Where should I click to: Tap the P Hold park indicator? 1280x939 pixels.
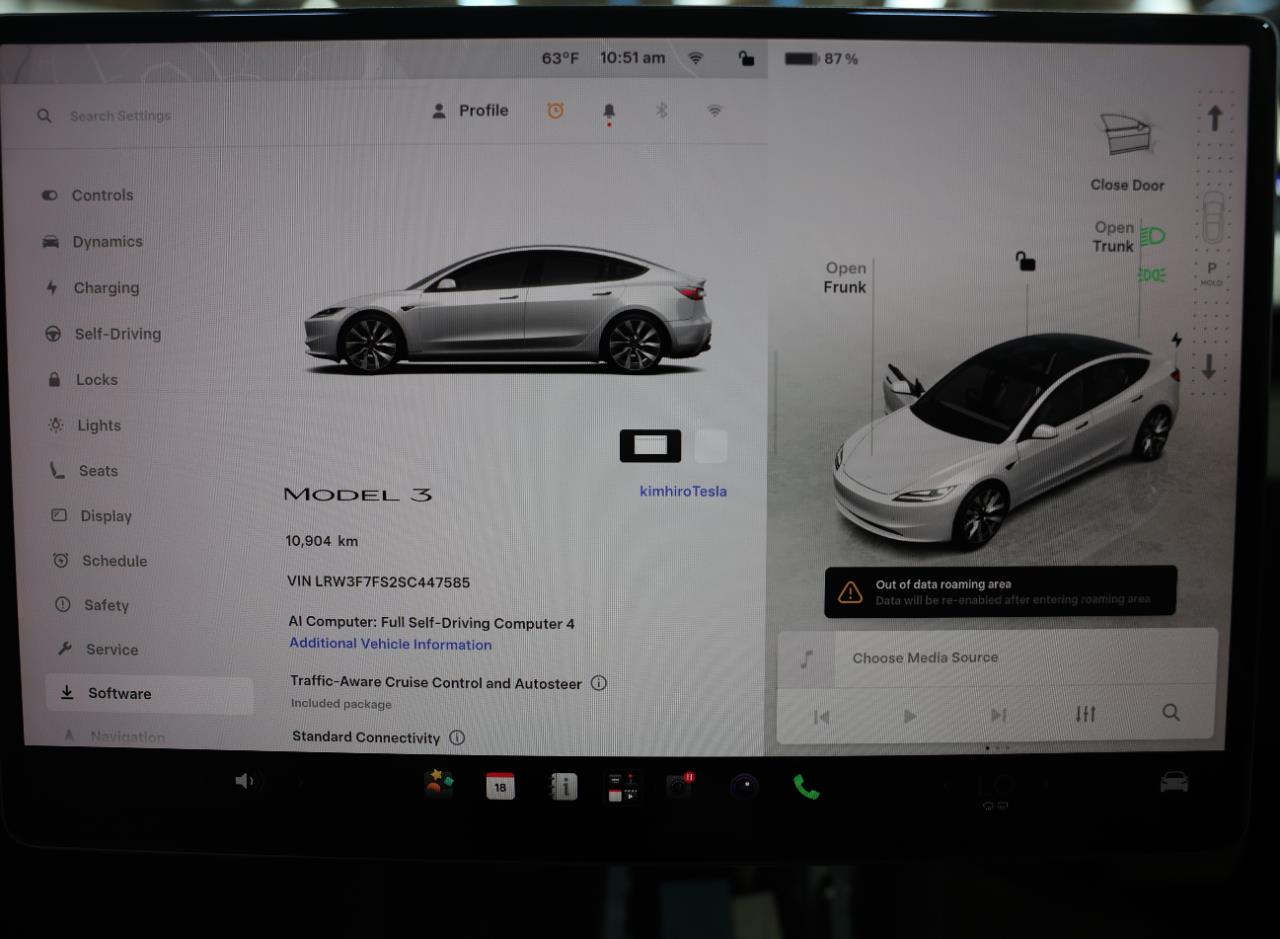pos(1212,274)
